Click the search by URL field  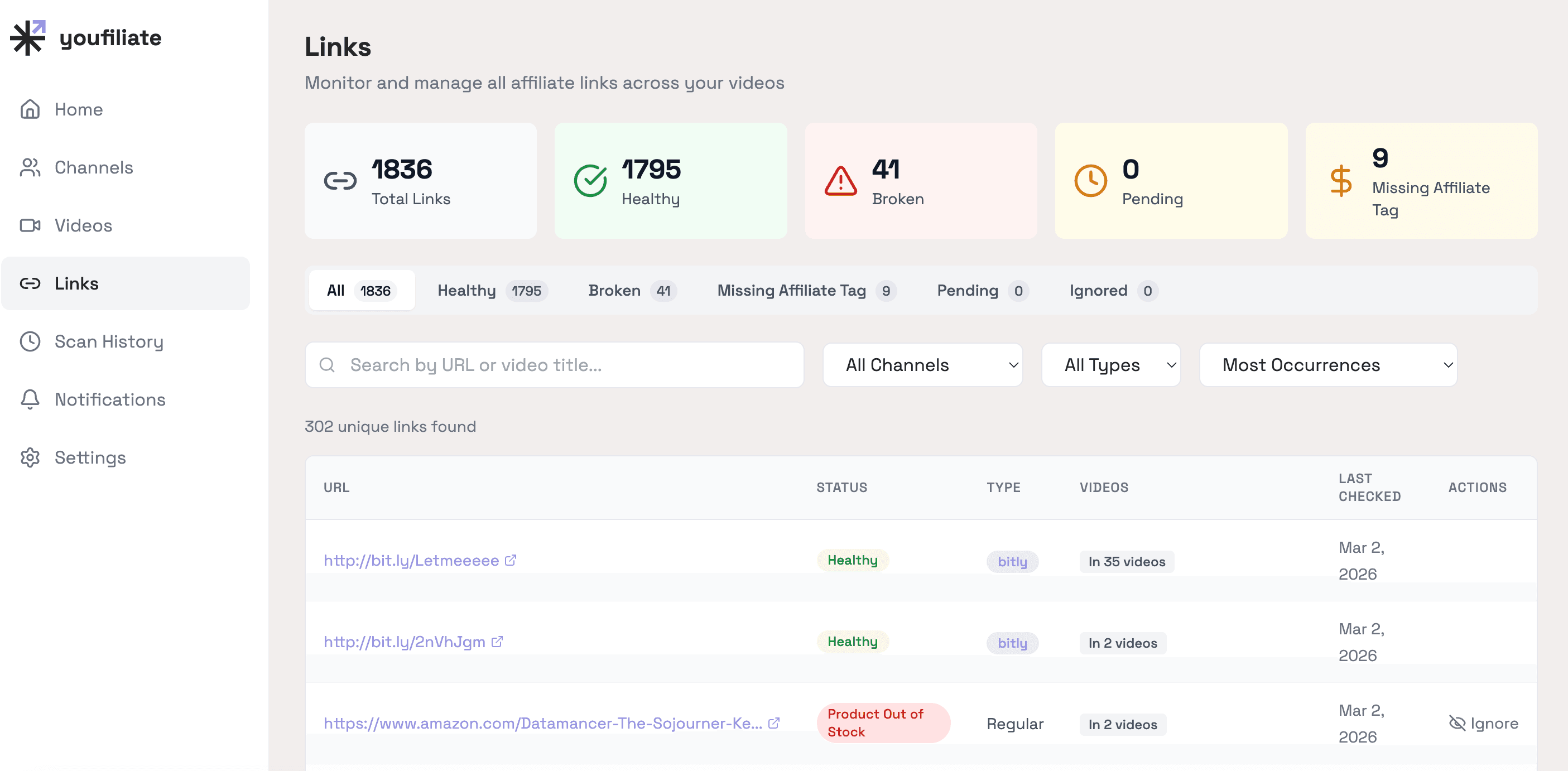(x=554, y=365)
